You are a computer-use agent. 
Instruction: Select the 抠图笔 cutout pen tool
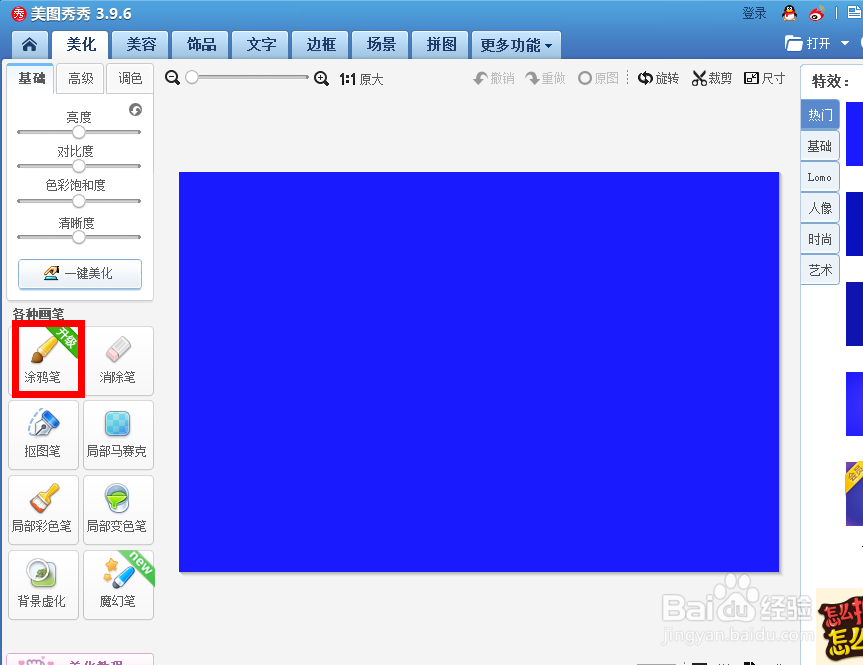point(43,435)
